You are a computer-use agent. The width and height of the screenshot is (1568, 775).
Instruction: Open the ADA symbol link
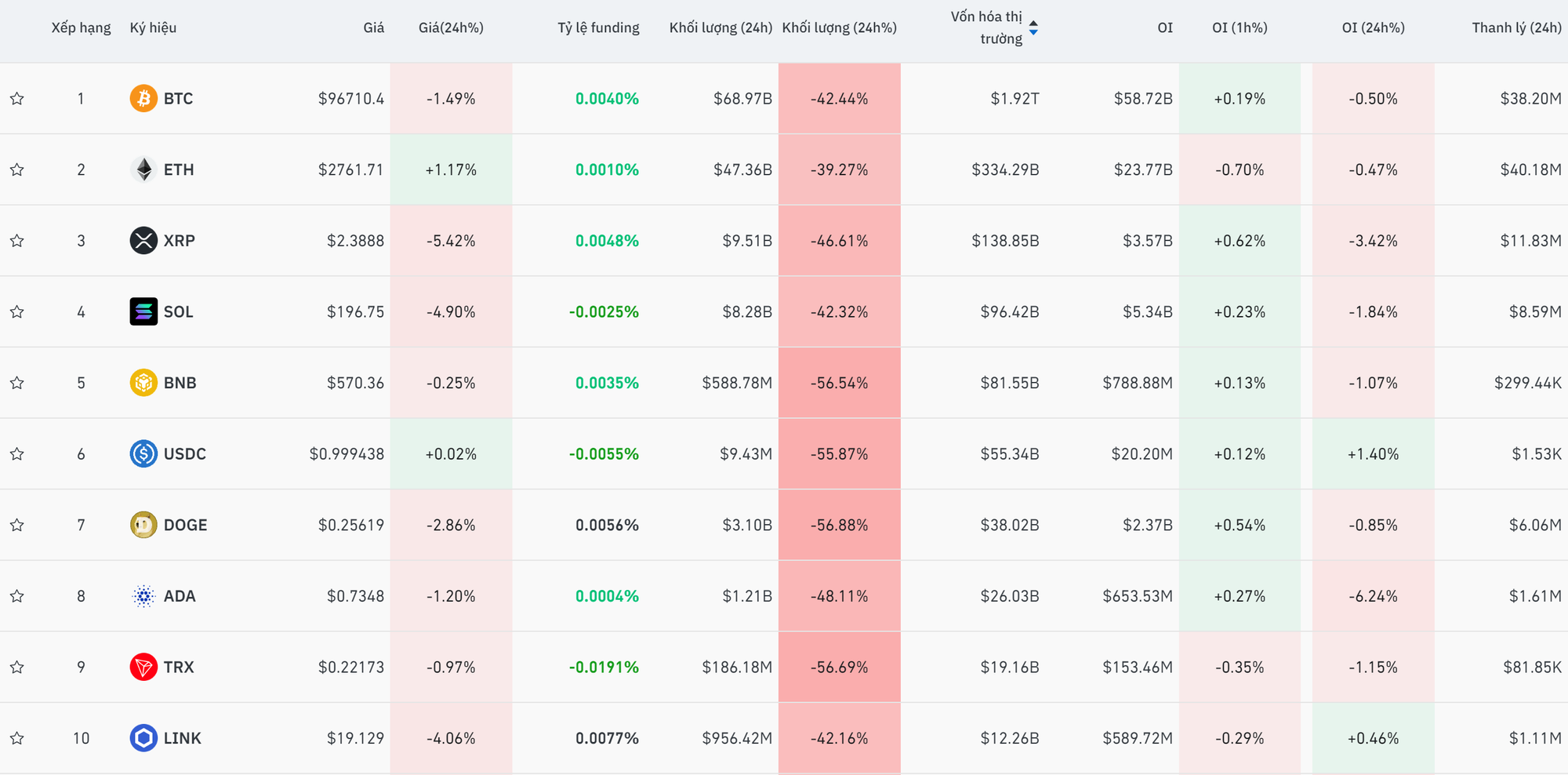pyautogui.click(x=180, y=596)
